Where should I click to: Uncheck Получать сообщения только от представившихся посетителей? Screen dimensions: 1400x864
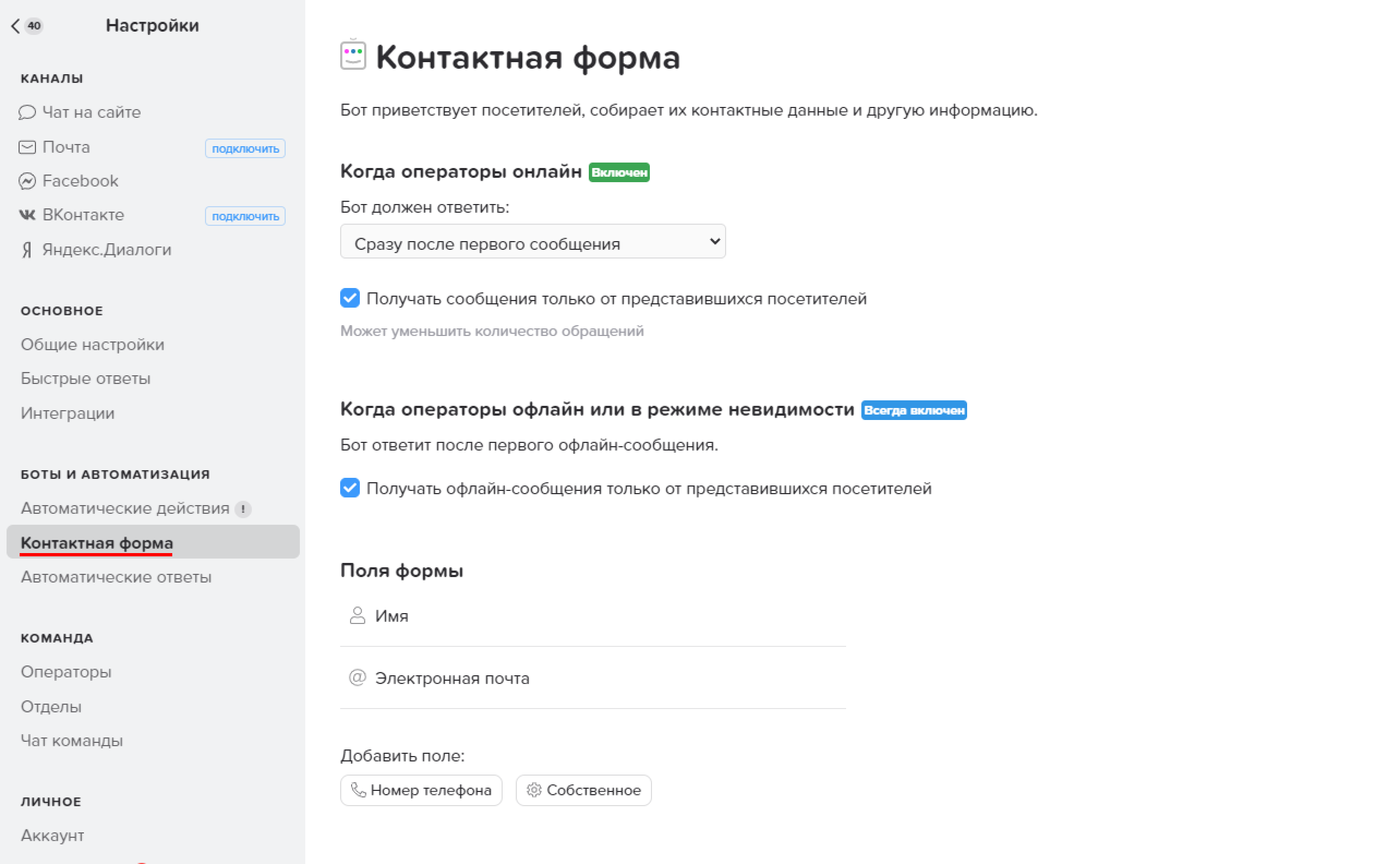[350, 298]
